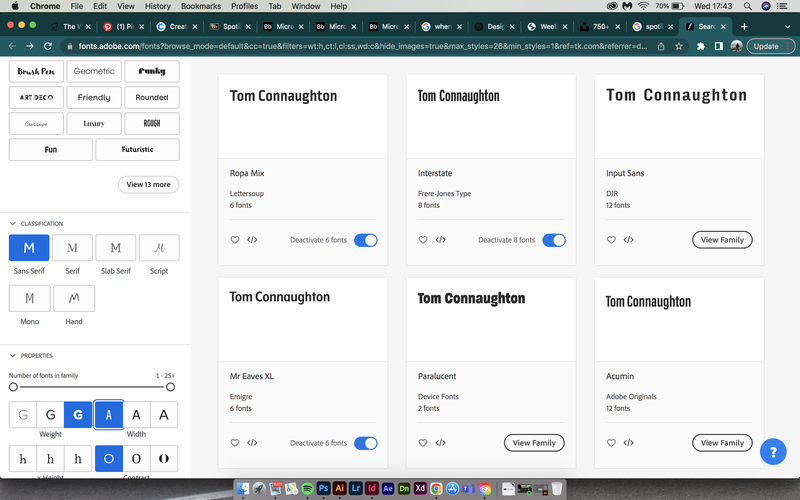This screenshot has width=800, height=500.
Task: Click the share icon in the address bar
Action: [x=661, y=46]
